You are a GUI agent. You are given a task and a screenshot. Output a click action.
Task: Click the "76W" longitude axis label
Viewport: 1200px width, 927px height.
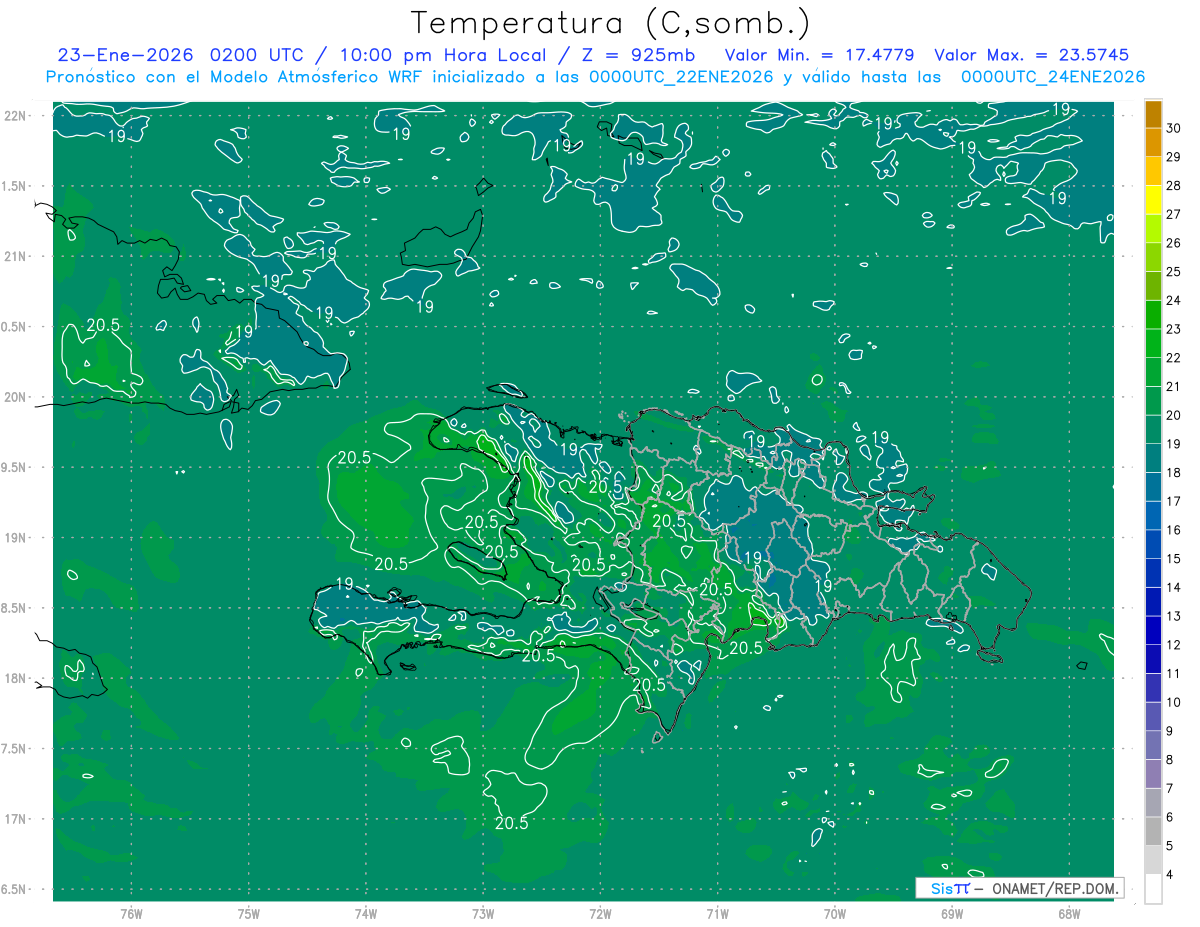point(131,913)
